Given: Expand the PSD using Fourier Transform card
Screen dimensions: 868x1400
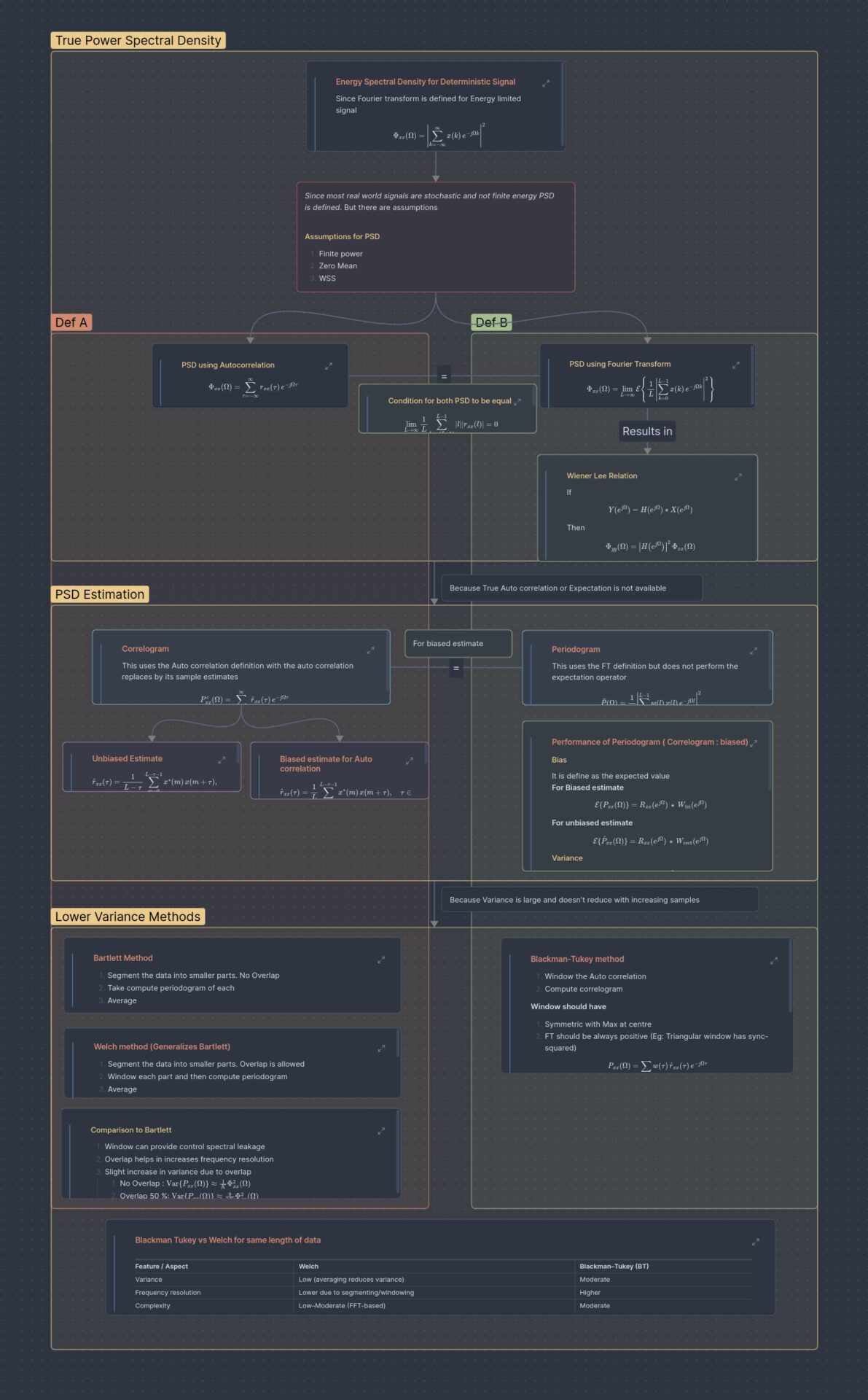Looking at the screenshot, I should [735, 365].
